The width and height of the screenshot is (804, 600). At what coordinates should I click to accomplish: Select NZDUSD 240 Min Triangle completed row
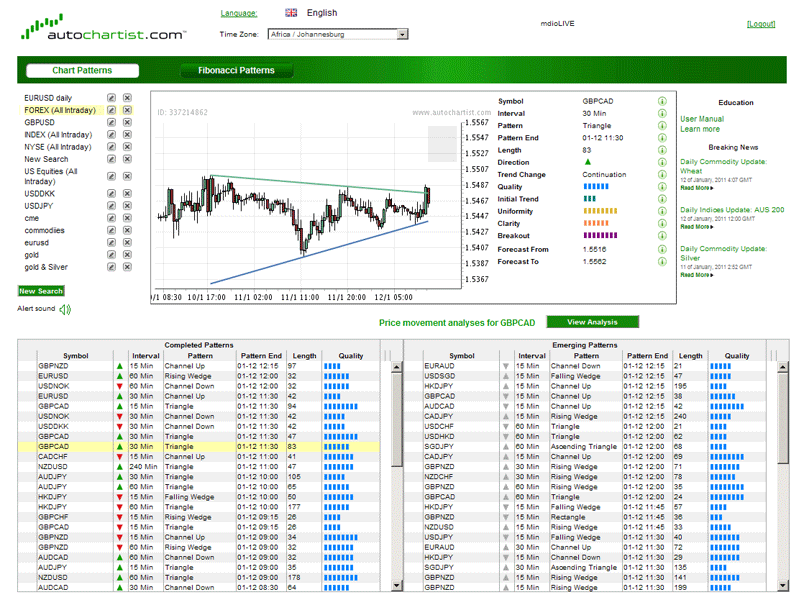199,467
